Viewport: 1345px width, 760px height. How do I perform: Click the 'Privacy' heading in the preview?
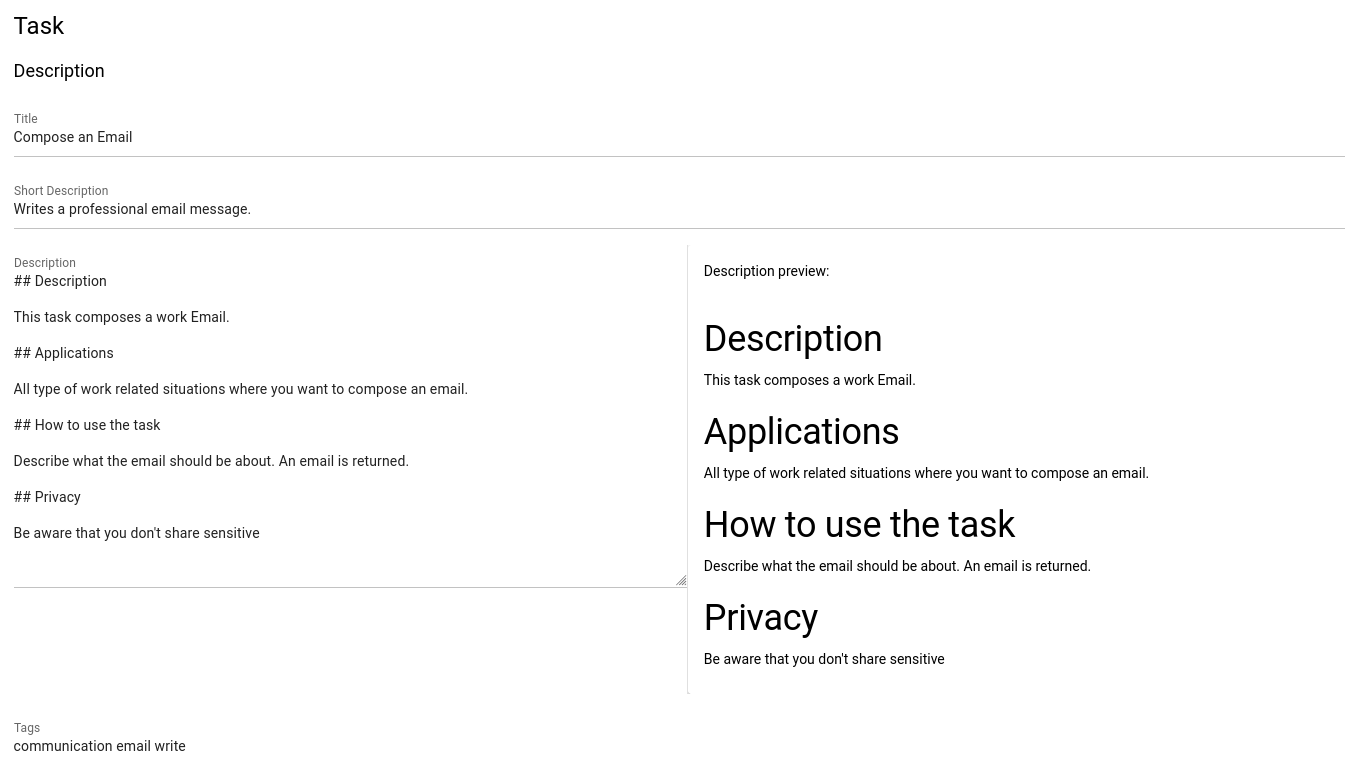pos(761,618)
